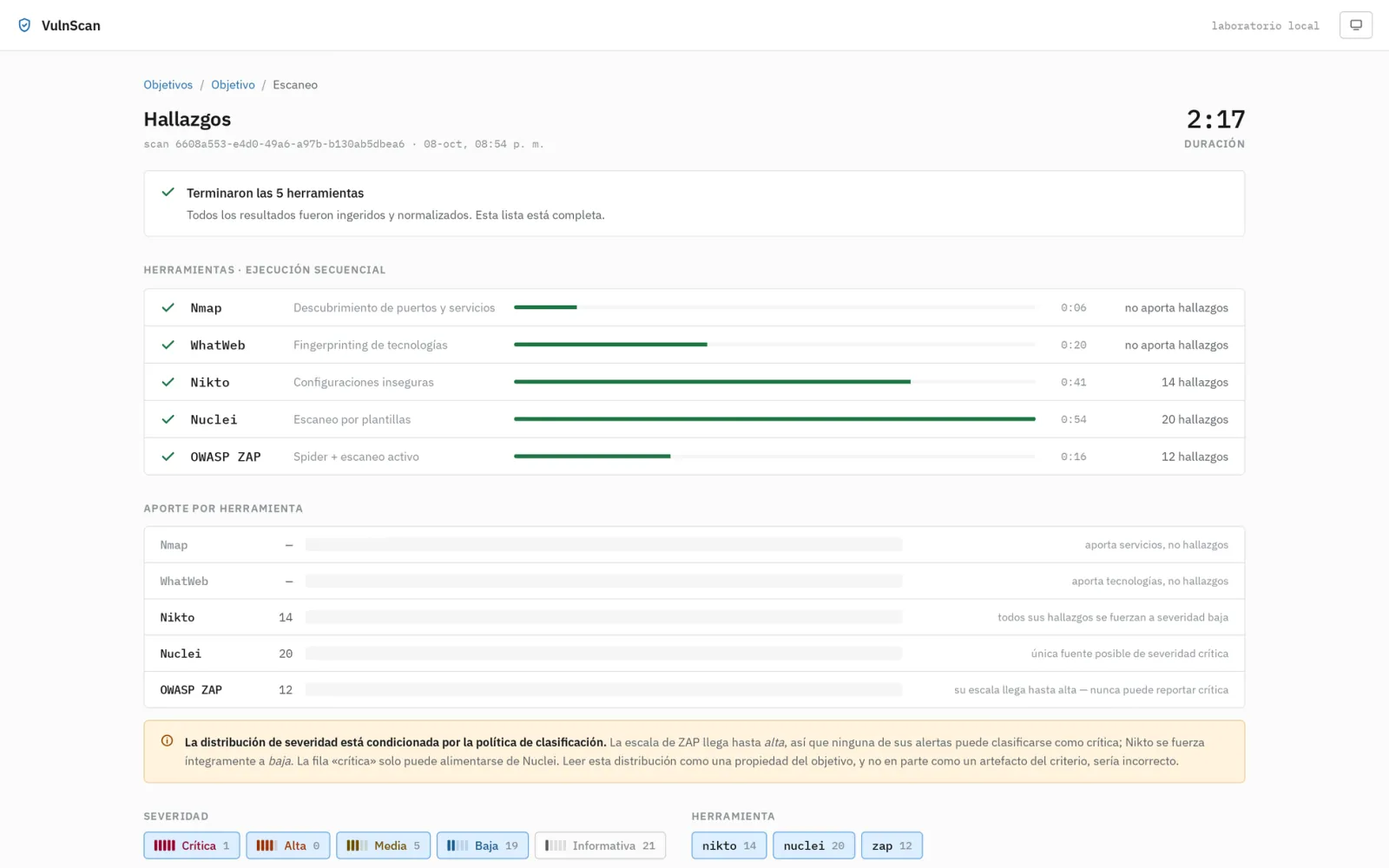Toggle the nikto tool filter chip
Viewport: 1389px width, 868px height.
pyautogui.click(x=729, y=845)
